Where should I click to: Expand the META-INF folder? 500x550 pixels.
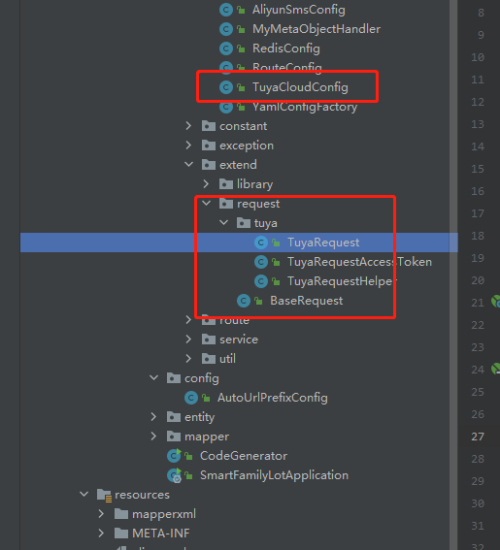pyautogui.click(x=101, y=533)
